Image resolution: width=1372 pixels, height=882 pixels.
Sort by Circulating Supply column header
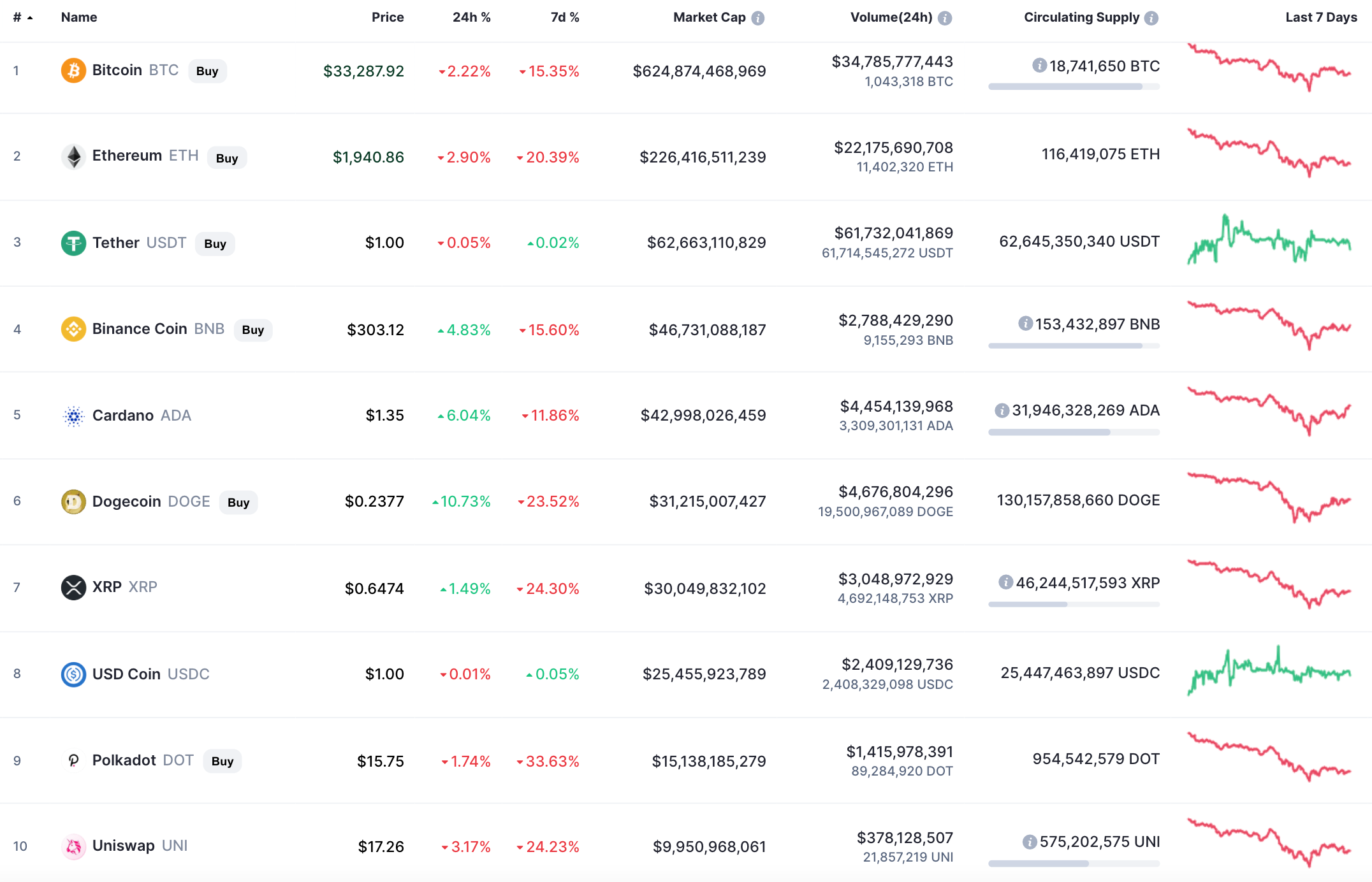pos(1081,17)
